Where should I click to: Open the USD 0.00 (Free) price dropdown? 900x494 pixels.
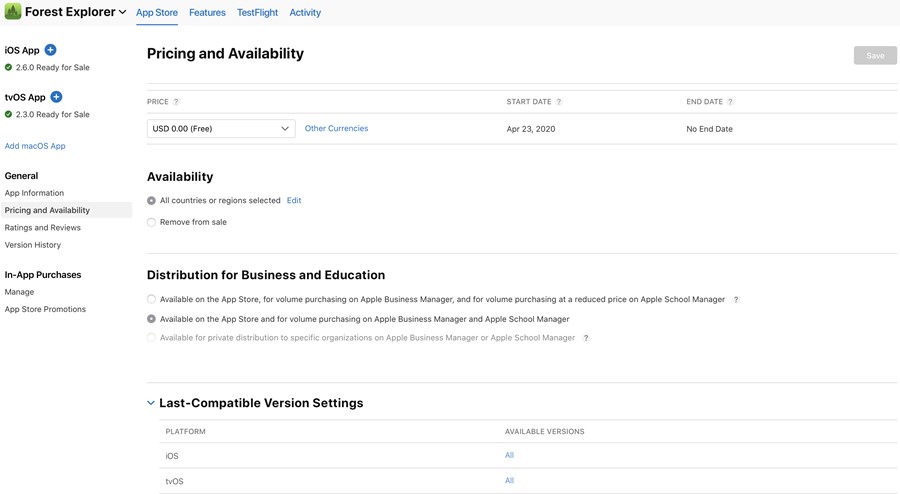[221, 129]
